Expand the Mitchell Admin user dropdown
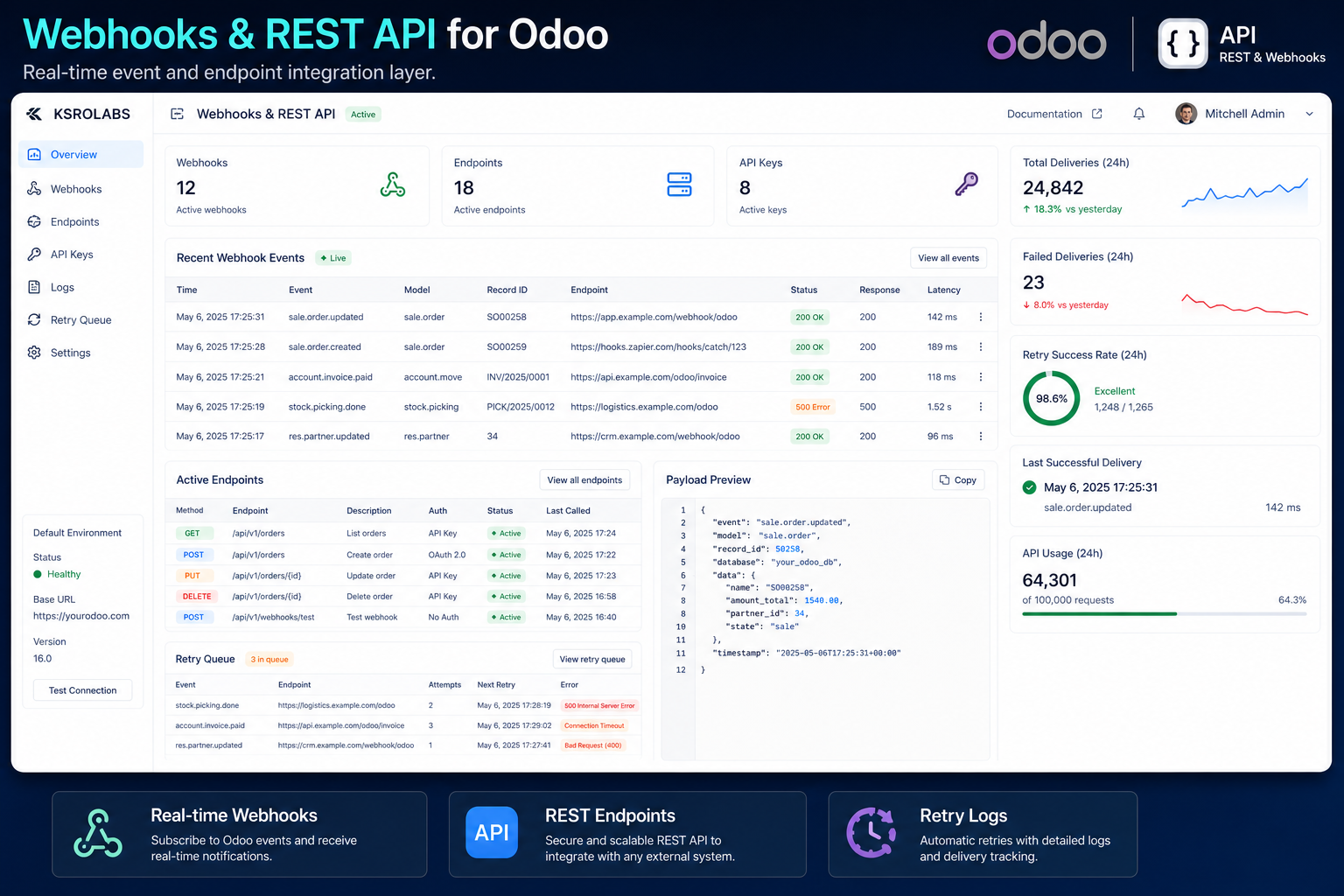 (x=1310, y=114)
